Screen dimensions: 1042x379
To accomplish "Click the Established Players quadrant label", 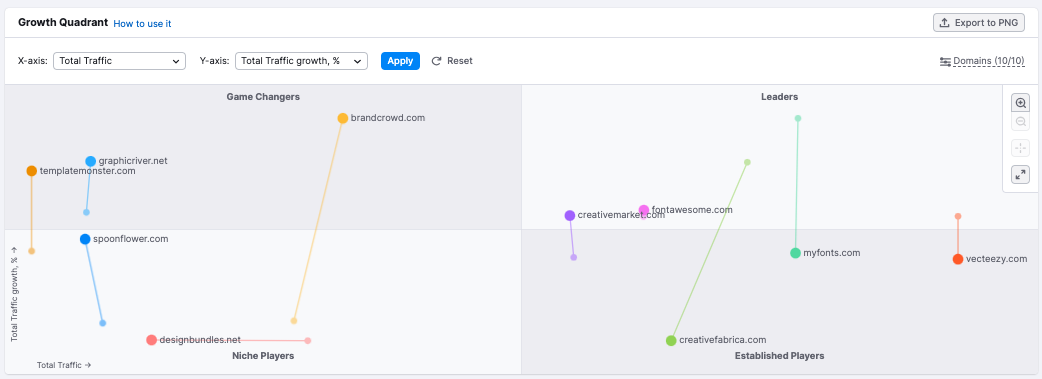I will (x=780, y=356).
